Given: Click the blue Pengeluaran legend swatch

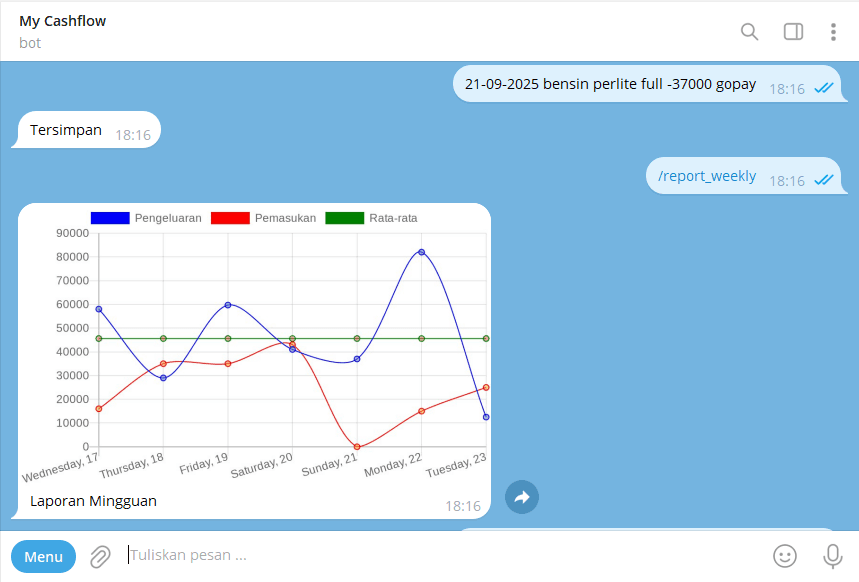Looking at the screenshot, I should (x=110, y=218).
